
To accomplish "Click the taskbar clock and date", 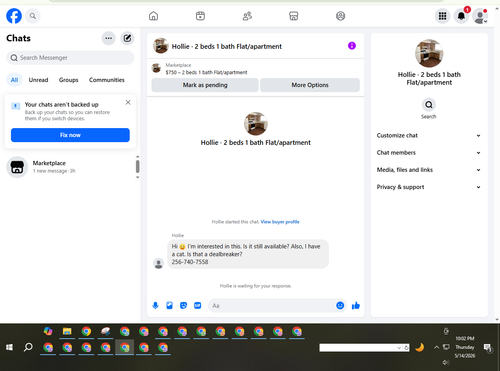I will click(465, 347).
